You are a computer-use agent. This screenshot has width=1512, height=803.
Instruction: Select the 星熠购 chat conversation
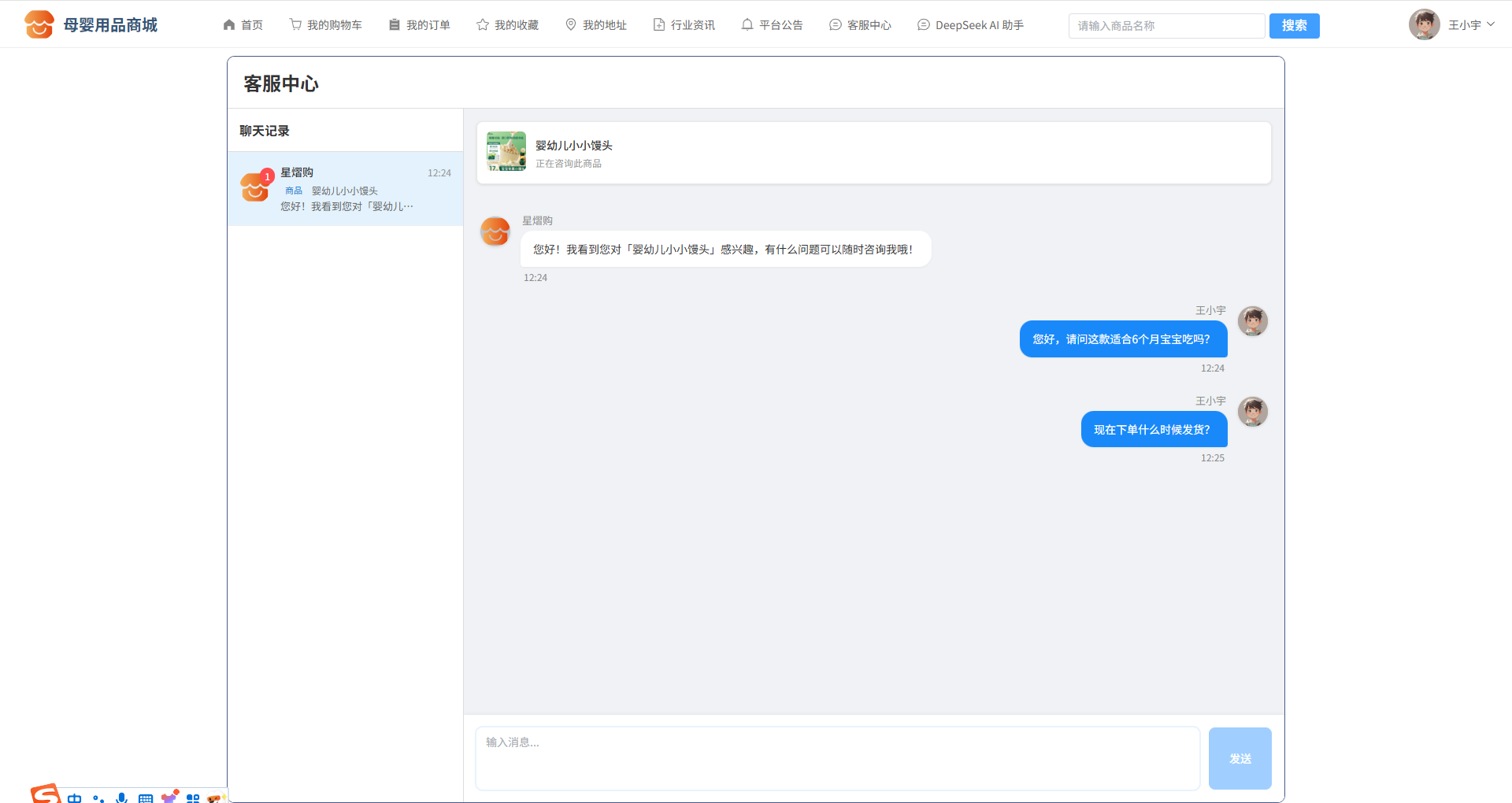click(346, 189)
